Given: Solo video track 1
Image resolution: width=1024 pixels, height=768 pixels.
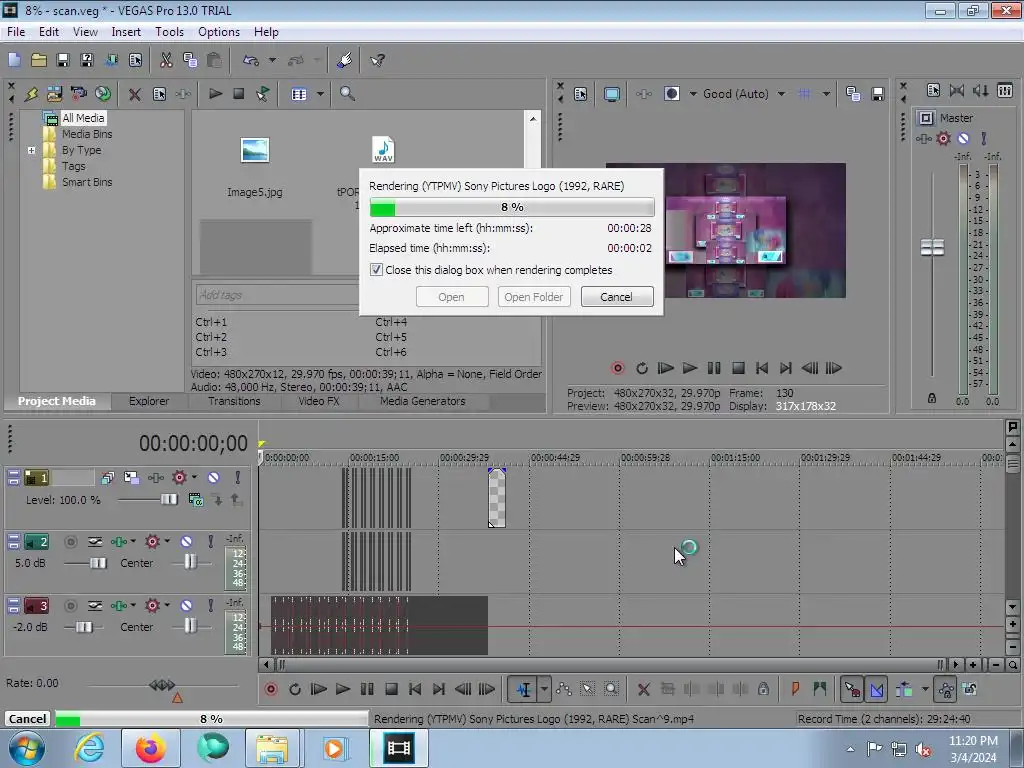Looking at the screenshot, I should pos(238,478).
